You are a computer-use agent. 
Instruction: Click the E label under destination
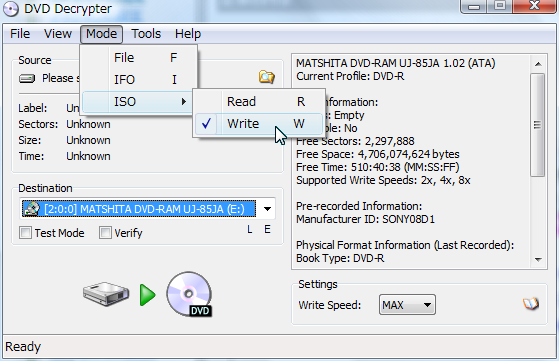tap(267, 229)
